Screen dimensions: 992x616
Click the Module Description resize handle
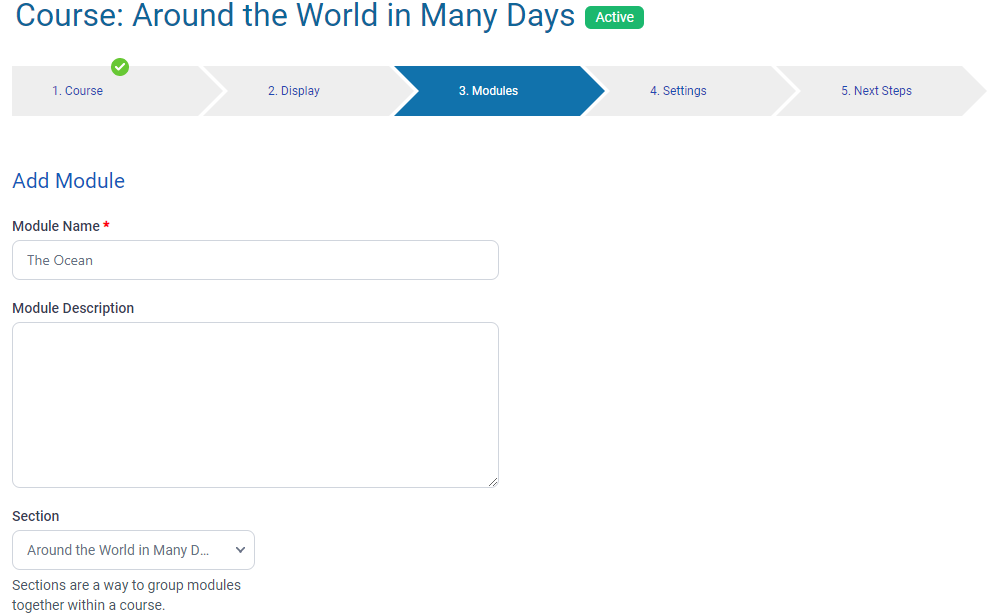coord(493,482)
